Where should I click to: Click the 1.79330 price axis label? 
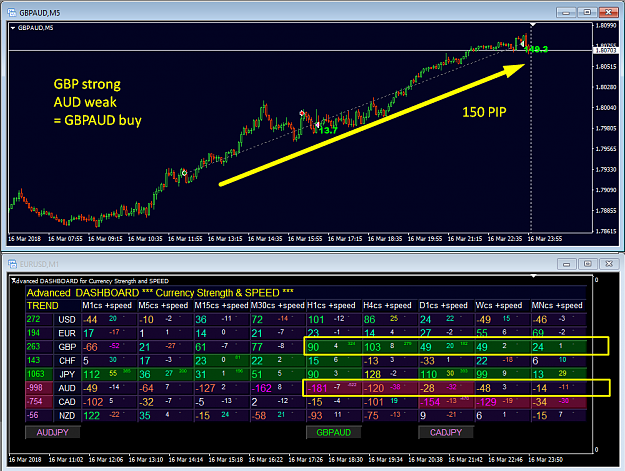pyautogui.click(x=606, y=170)
